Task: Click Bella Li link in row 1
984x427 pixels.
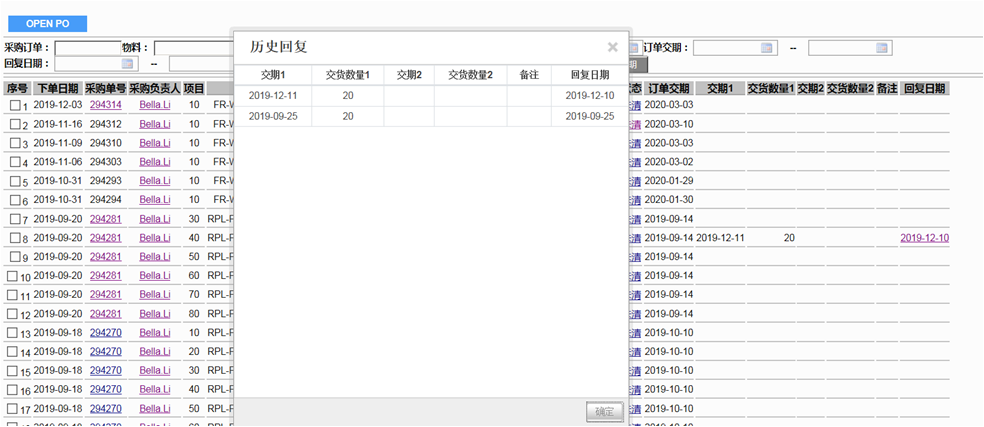Action: click(x=155, y=105)
